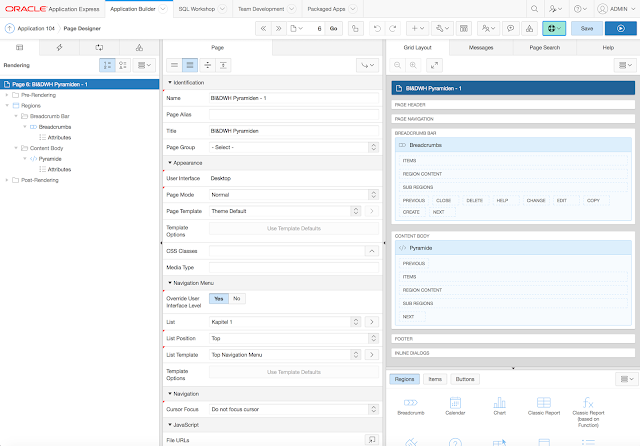Switch to the Page Shared Components tab
Screen dimensions: 640x446
[x=139, y=48]
